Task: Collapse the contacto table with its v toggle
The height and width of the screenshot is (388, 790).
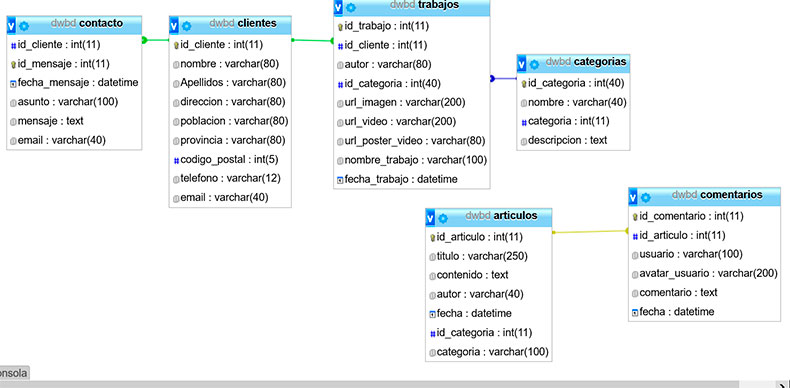Action: [11, 25]
